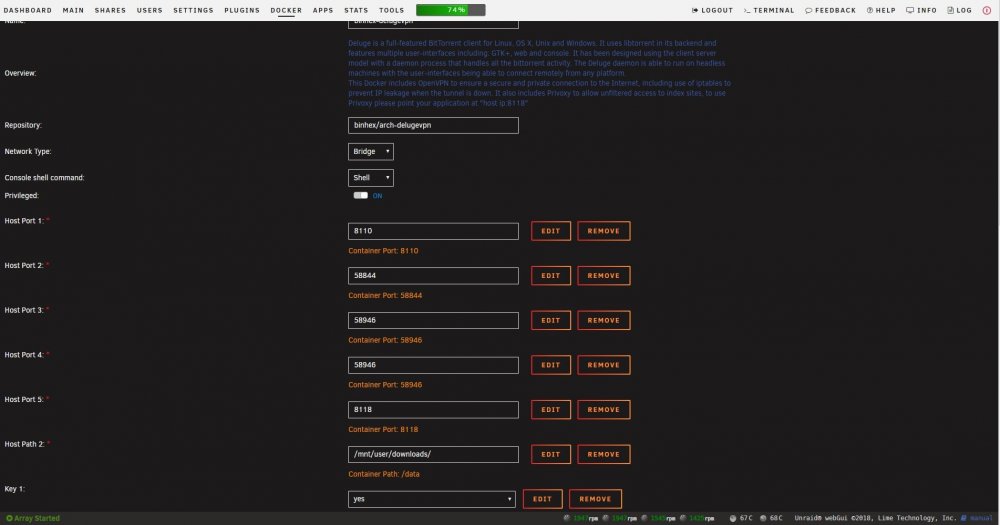Click the Container Path: /data text

coord(384,474)
